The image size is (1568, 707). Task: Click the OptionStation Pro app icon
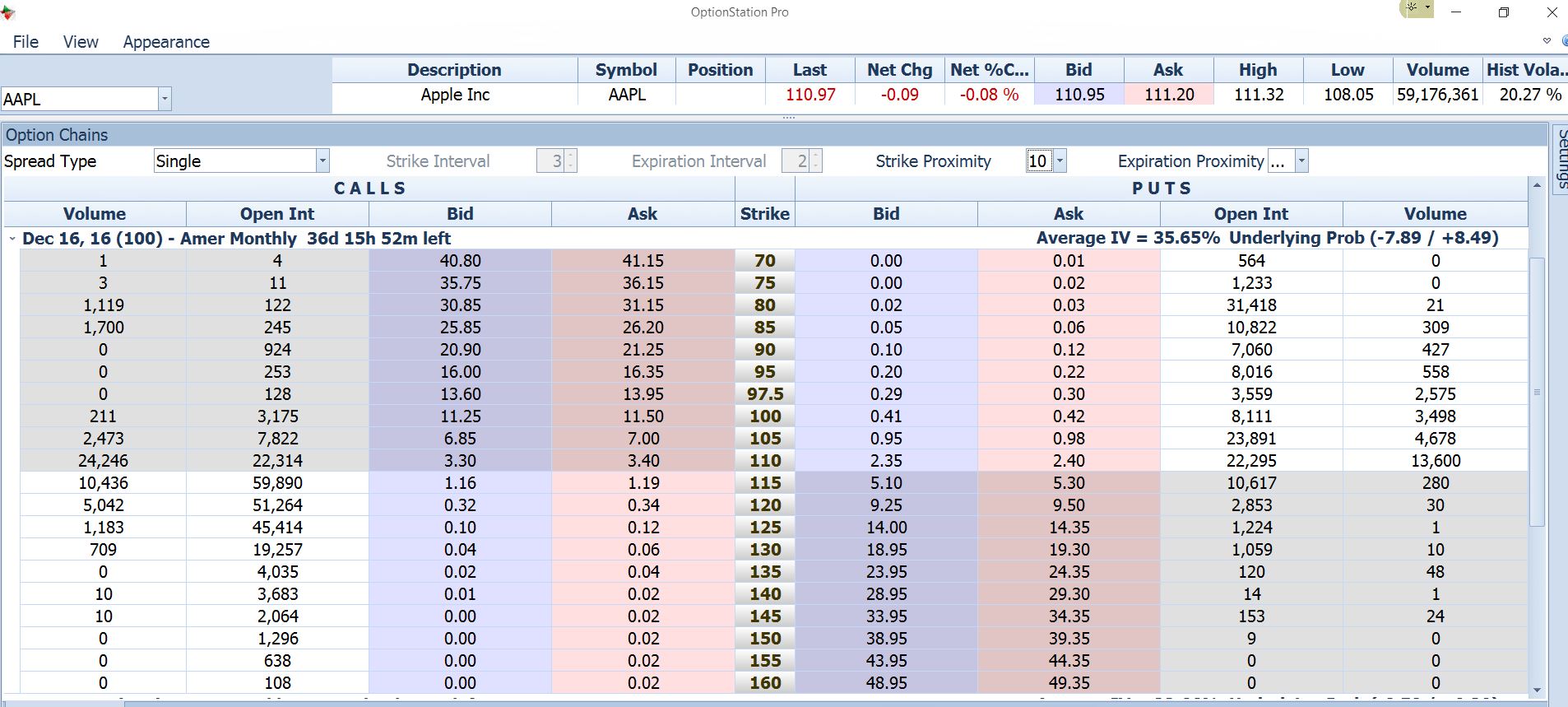[x=8, y=12]
